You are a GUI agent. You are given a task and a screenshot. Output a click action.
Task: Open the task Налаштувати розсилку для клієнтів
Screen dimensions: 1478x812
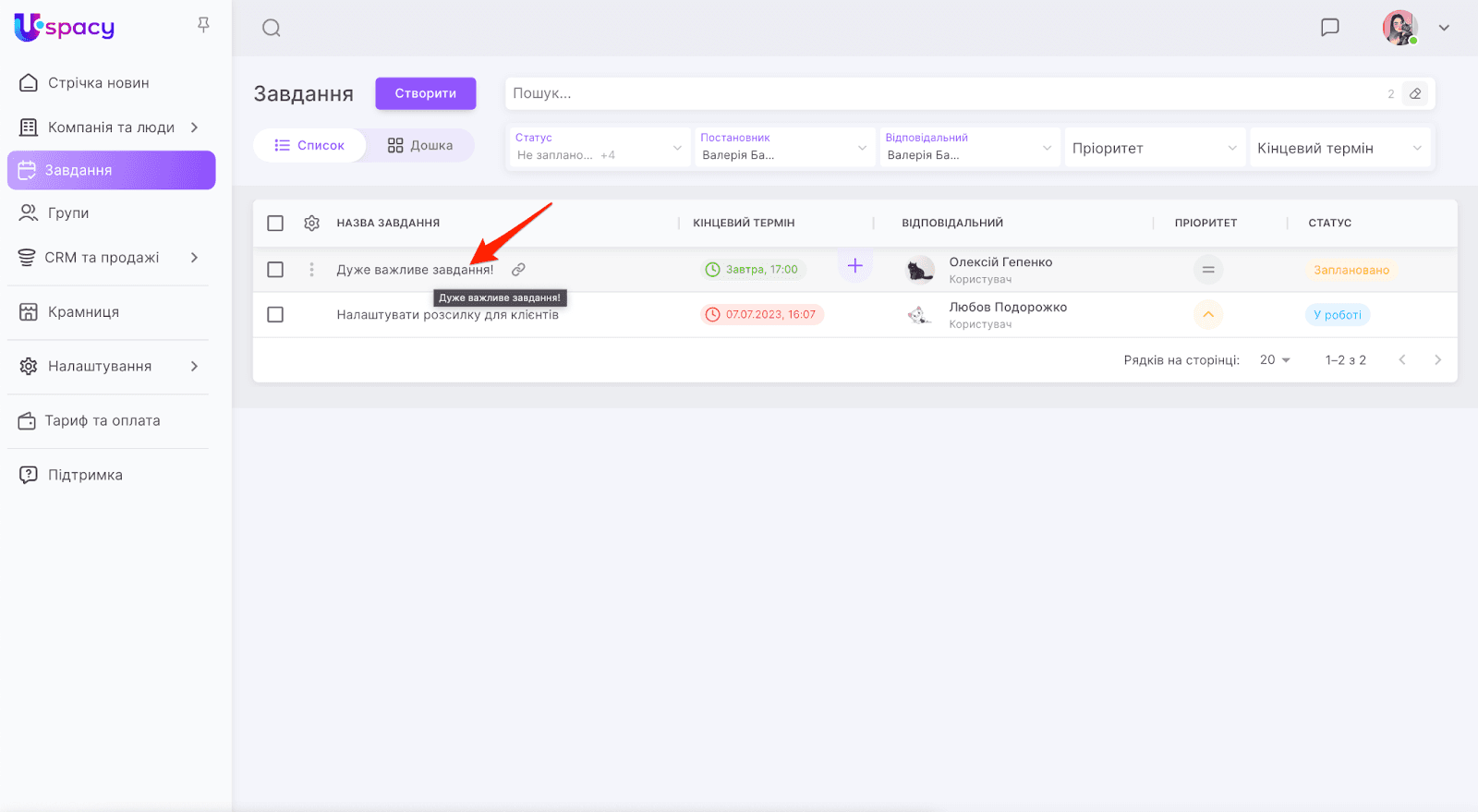tap(447, 315)
